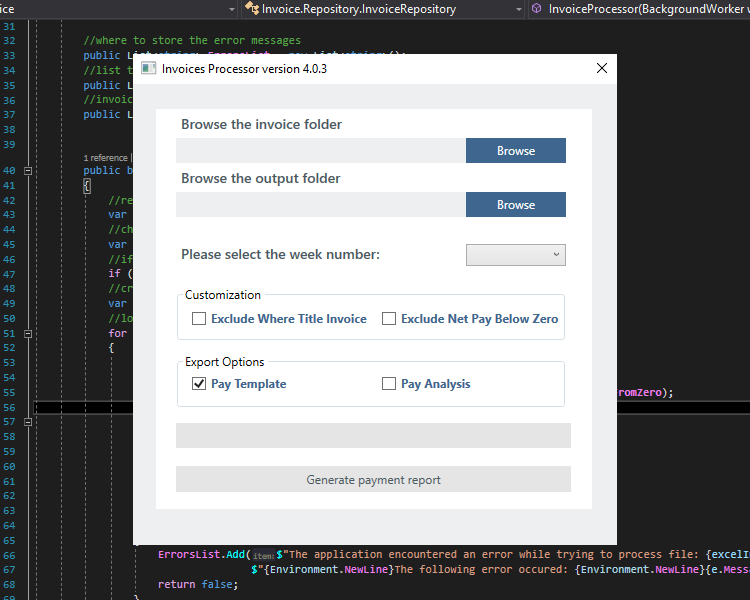Collapse the code block at line 40

(x=28, y=171)
